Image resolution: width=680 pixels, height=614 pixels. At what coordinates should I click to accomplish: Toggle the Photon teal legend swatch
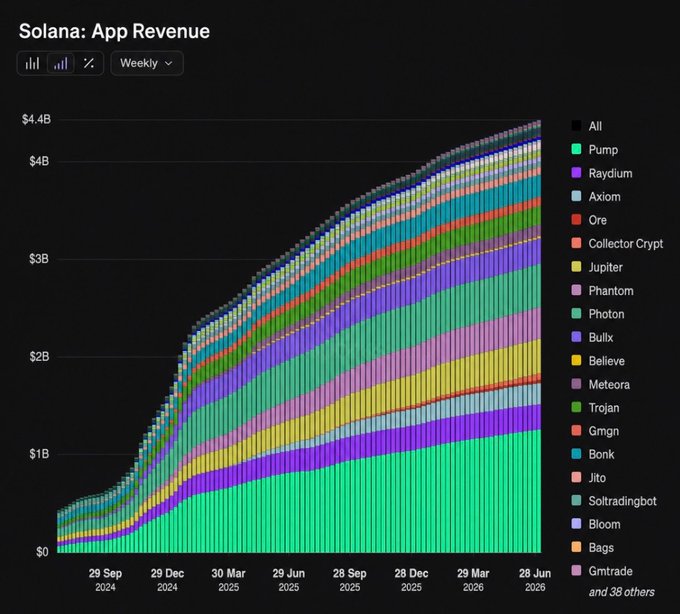(x=576, y=313)
